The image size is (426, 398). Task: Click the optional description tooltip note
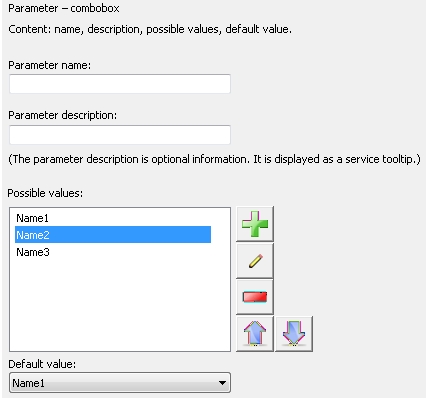[x=214, y=159]
